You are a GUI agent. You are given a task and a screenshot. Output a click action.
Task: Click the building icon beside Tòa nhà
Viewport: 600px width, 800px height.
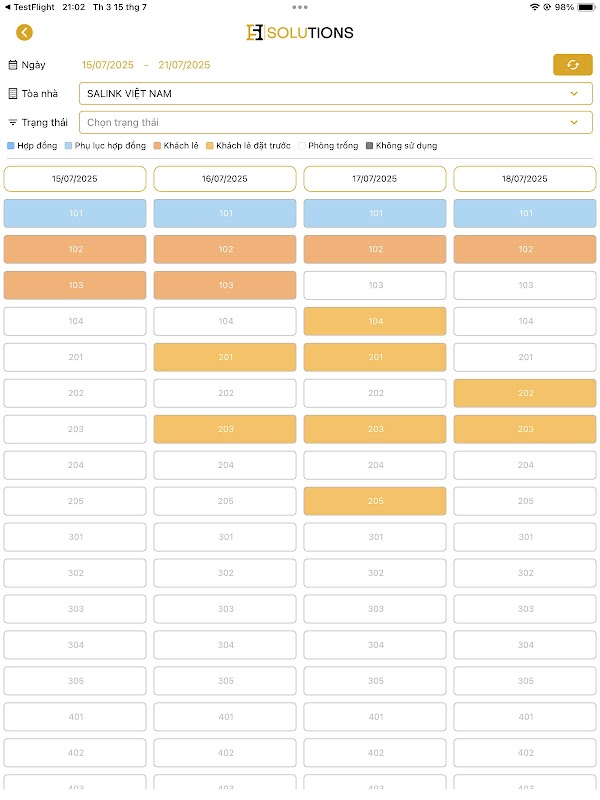tap(13, 94)
